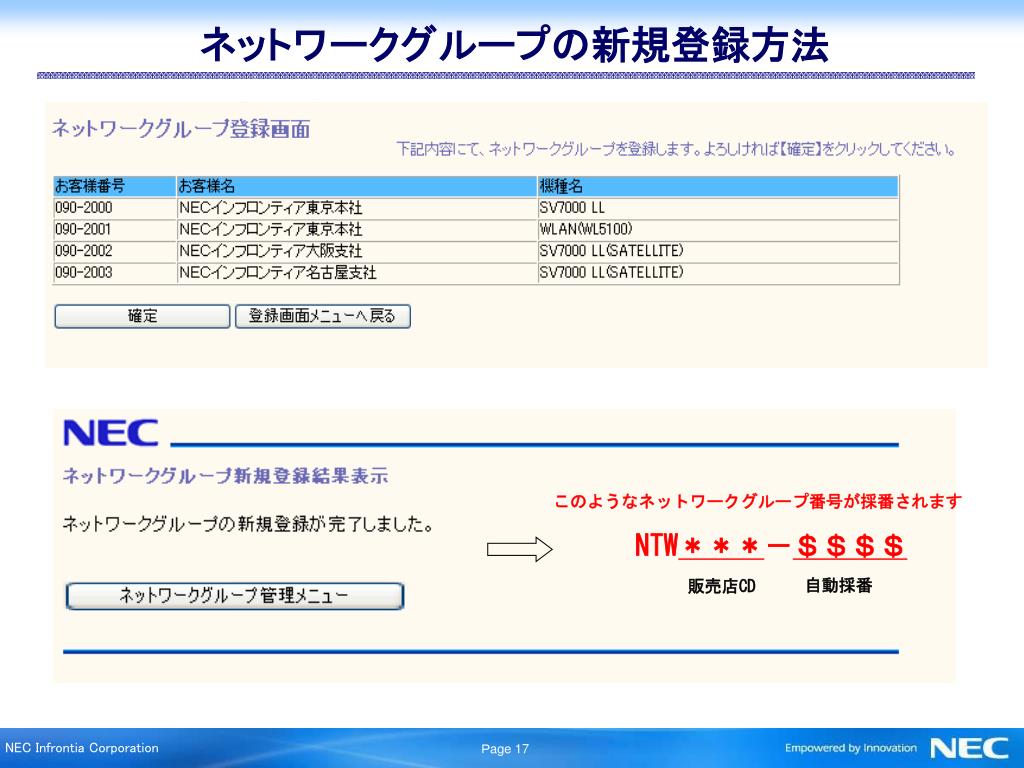Select NECインフロンティア名古屋支社 customer name cell

[x=357, y=273]
